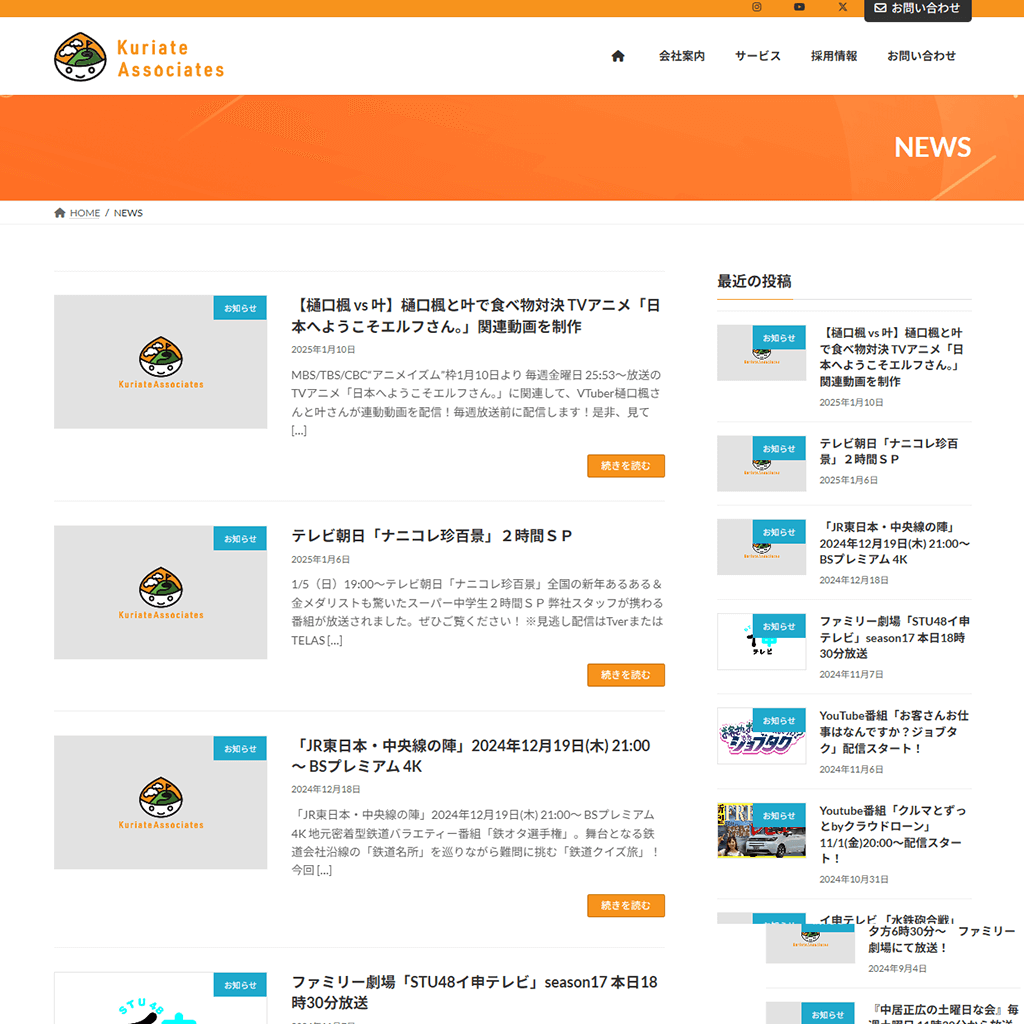
Task: Open the sidebar クルマとずっと byクラウドローン recent post
Action: [x=893, y=835]
